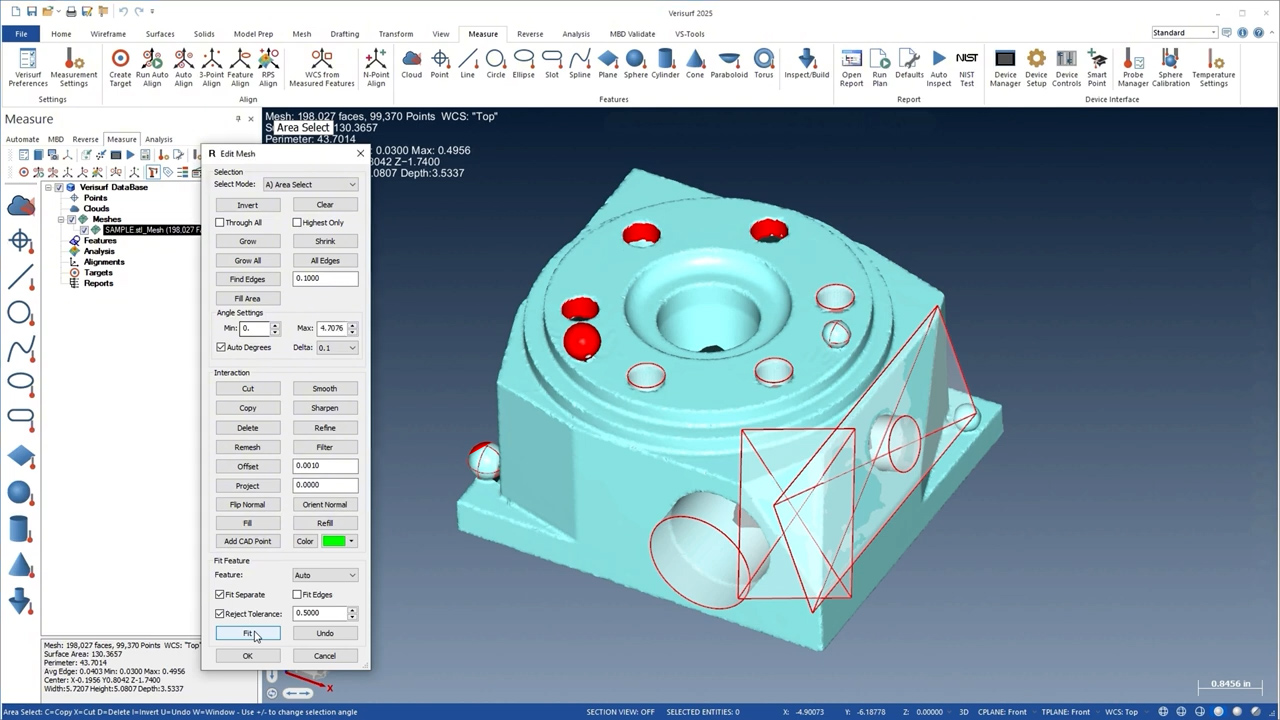Uncheck Fit Separate option
Viewport: 1280px width, 720px height.
[x=220, y=594]
